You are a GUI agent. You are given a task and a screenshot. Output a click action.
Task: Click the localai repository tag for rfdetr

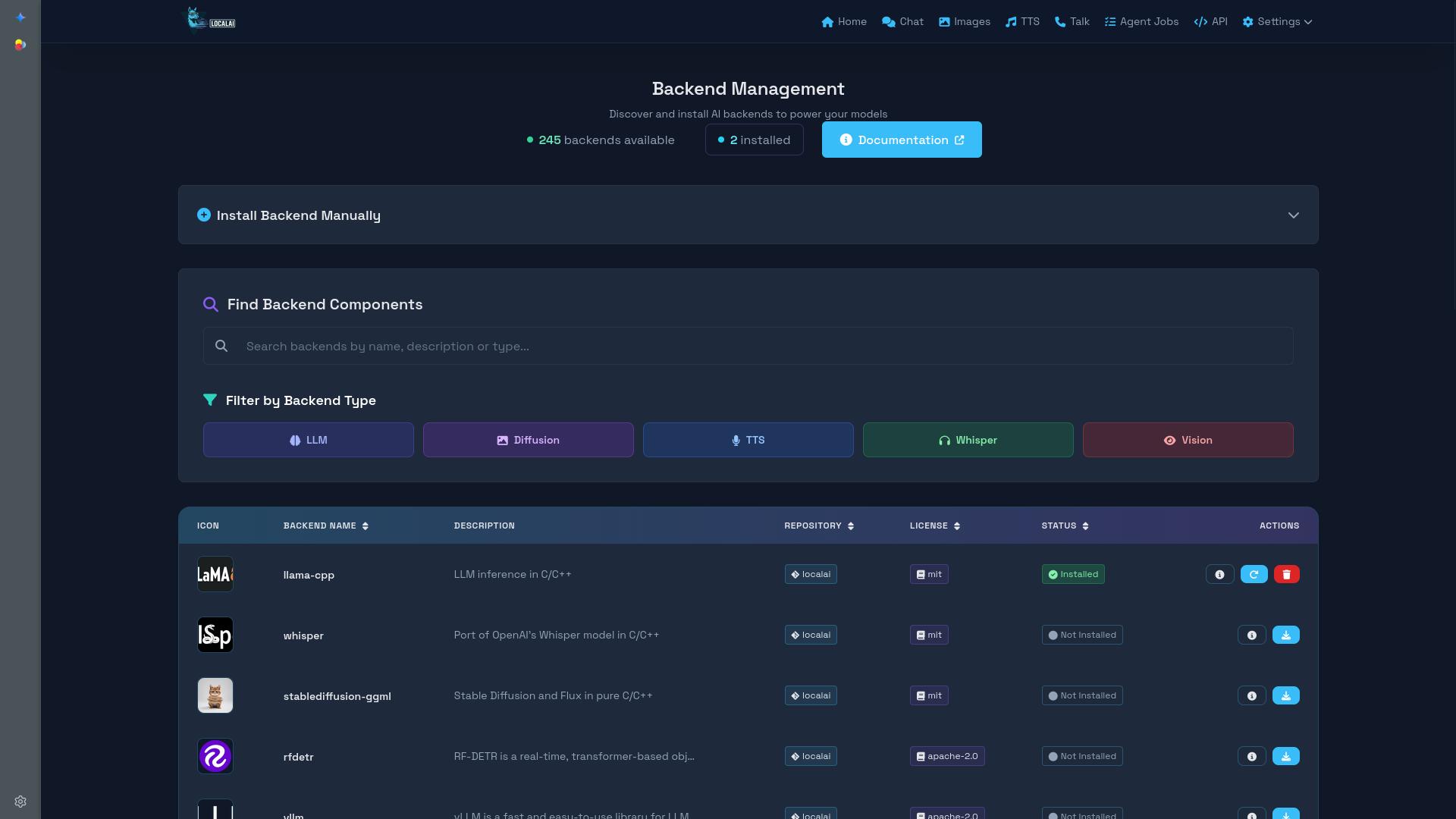point(811,756)
